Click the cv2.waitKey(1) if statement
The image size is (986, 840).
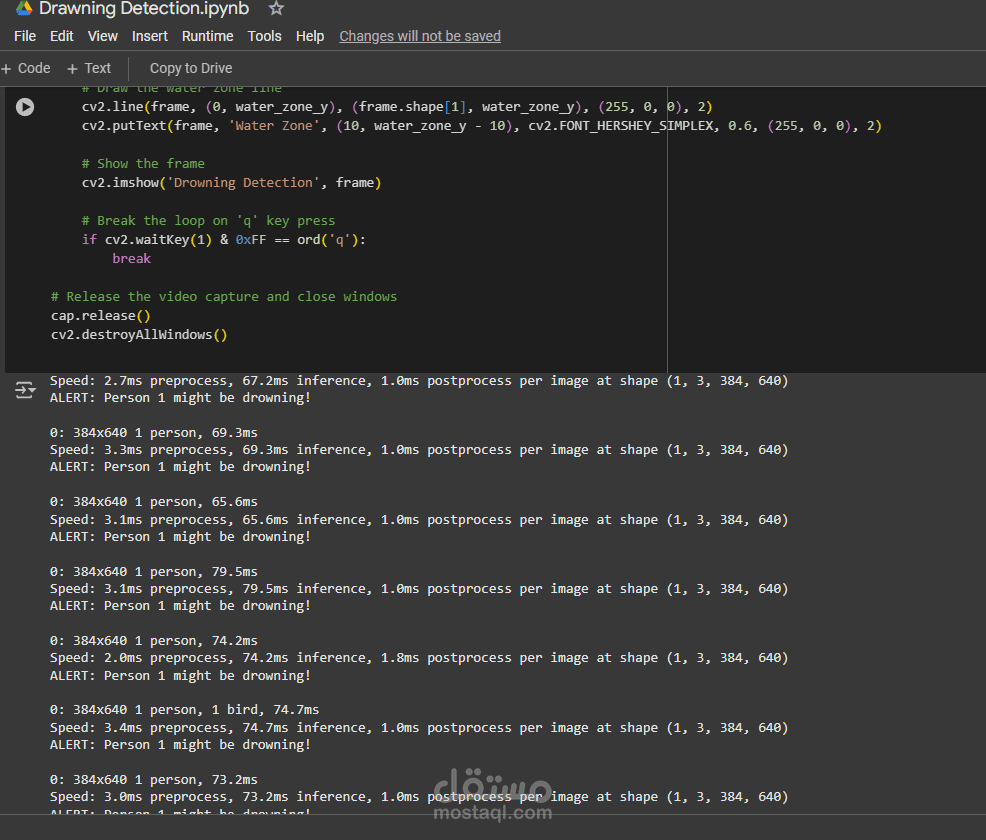(x=224, y=240)
